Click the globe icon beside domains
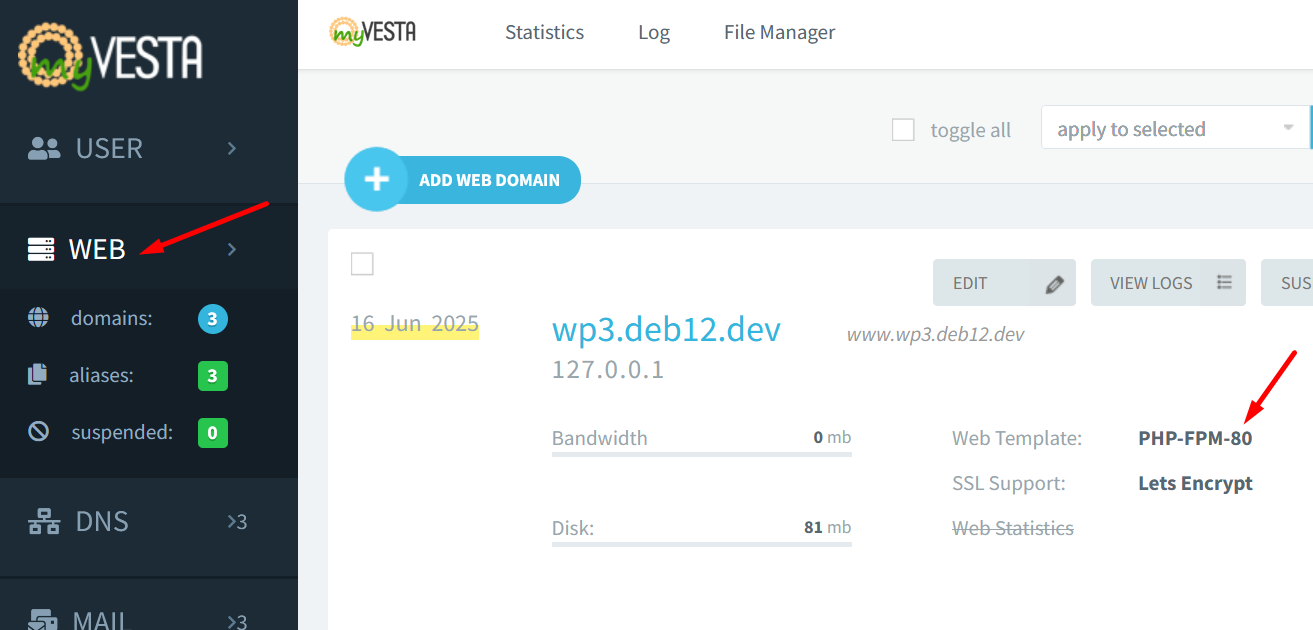 pos(38,318)
